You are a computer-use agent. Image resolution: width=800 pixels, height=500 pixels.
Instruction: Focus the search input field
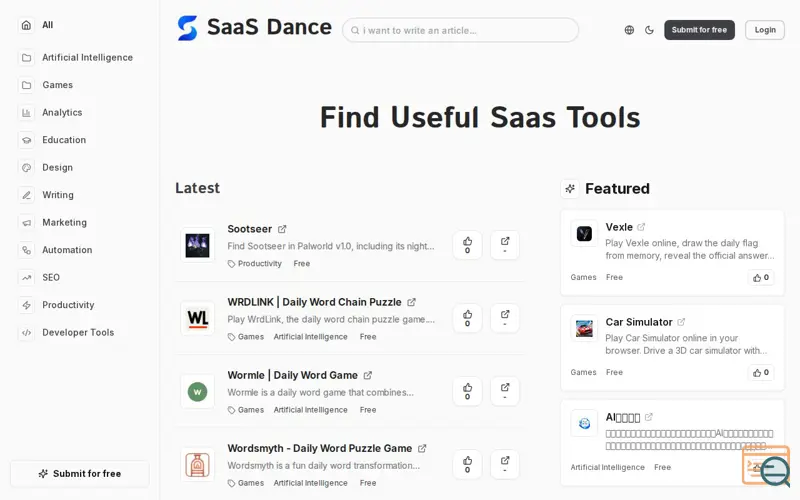point(460,30)
